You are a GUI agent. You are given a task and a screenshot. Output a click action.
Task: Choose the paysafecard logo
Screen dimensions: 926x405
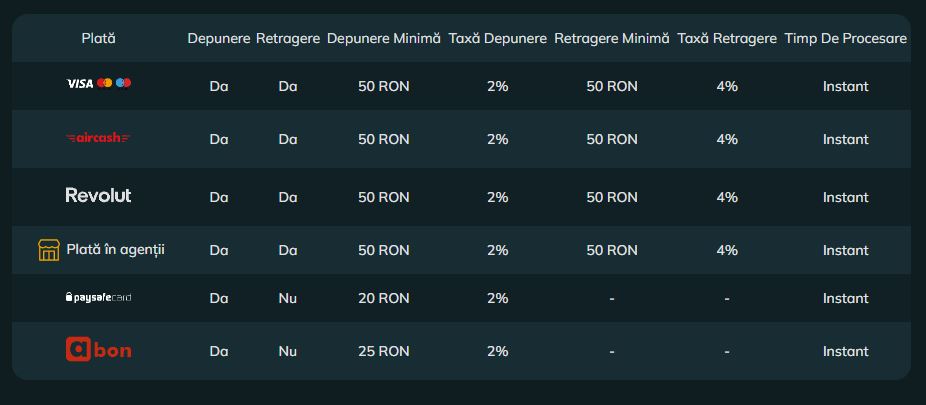[98, 298]
